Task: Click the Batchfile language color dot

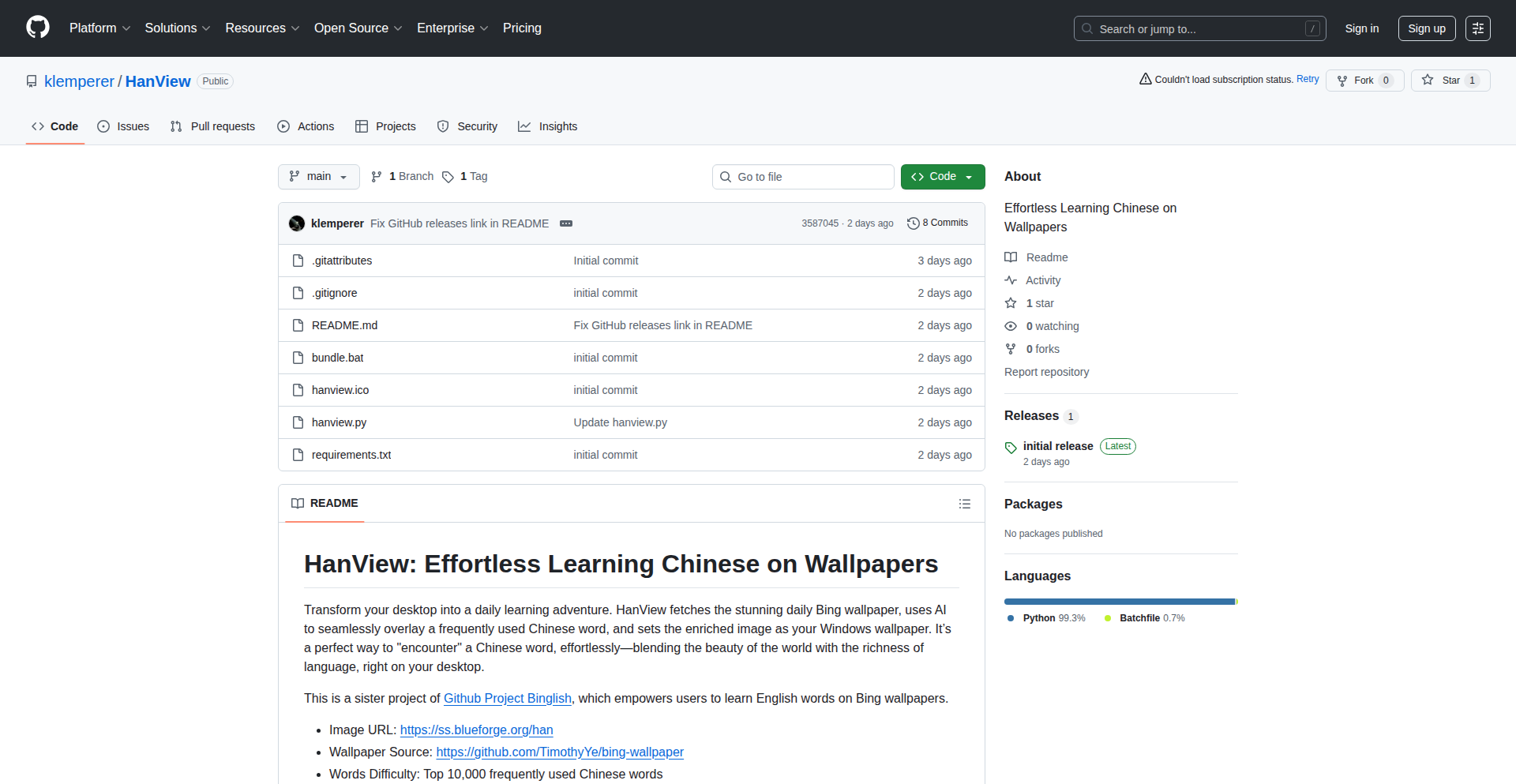Action: [x=1108, y=618]
